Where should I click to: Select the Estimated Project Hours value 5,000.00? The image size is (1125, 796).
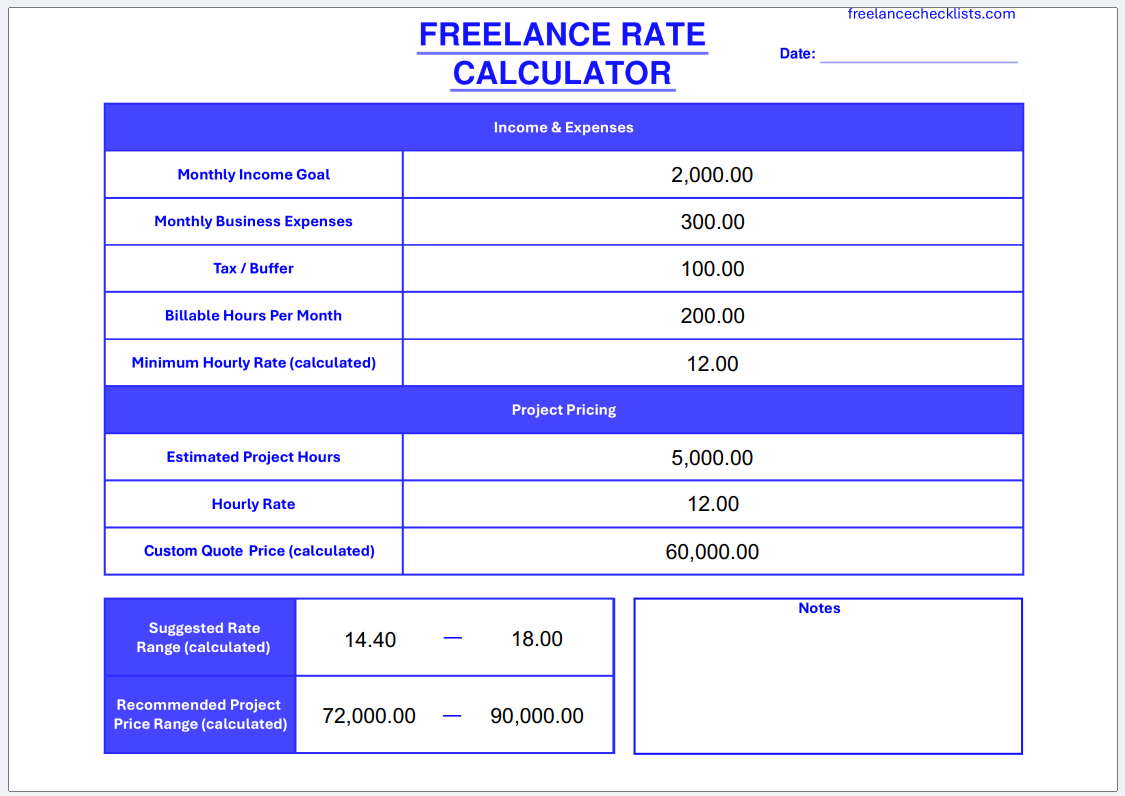(712, 457)
